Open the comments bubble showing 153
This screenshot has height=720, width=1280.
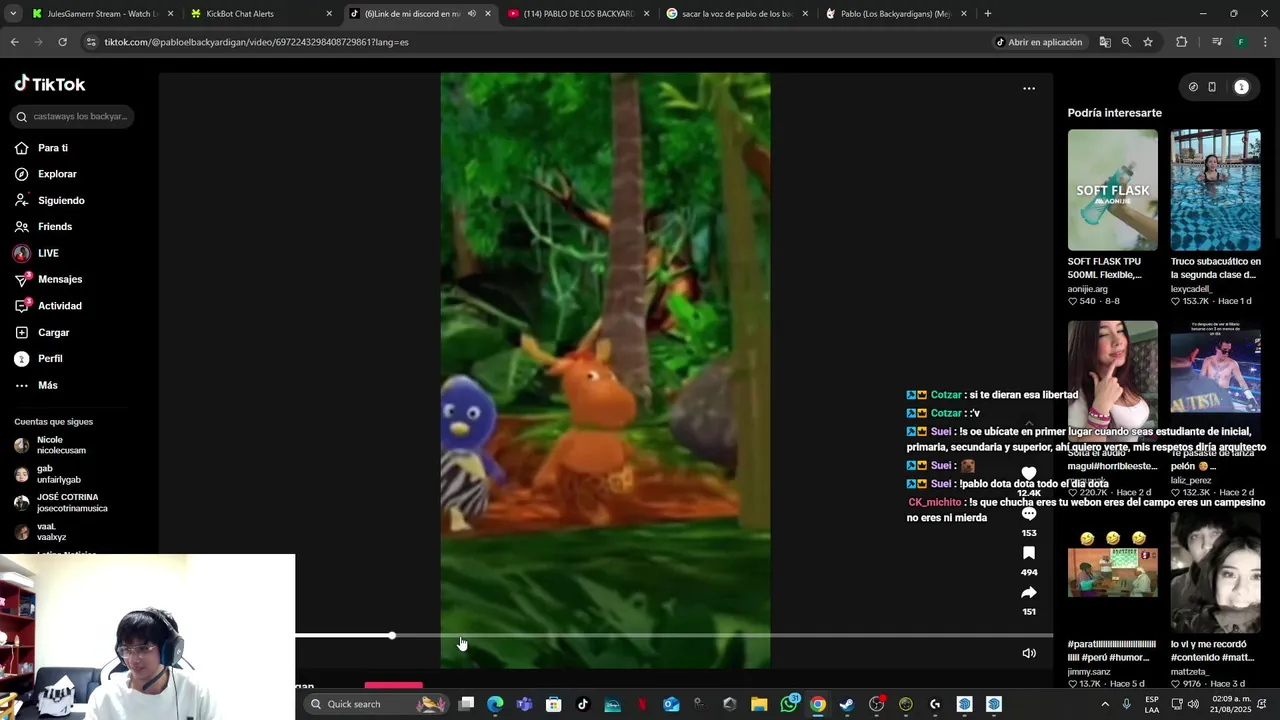1029,513
